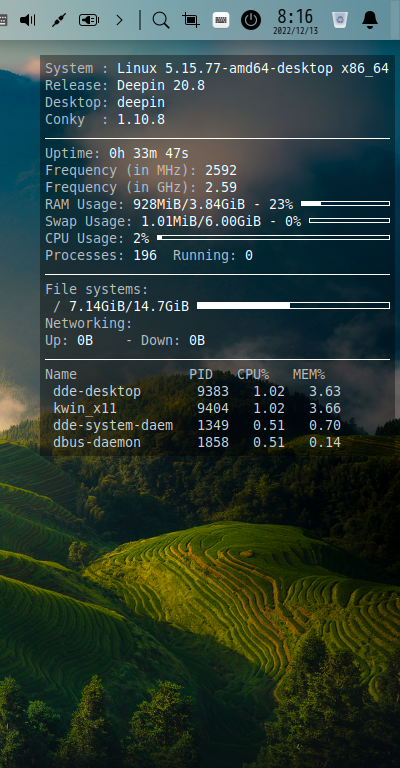This screenshot has height=768, width=400.
Task: Open the notification bell icon
Action: (x=370, y=20)
